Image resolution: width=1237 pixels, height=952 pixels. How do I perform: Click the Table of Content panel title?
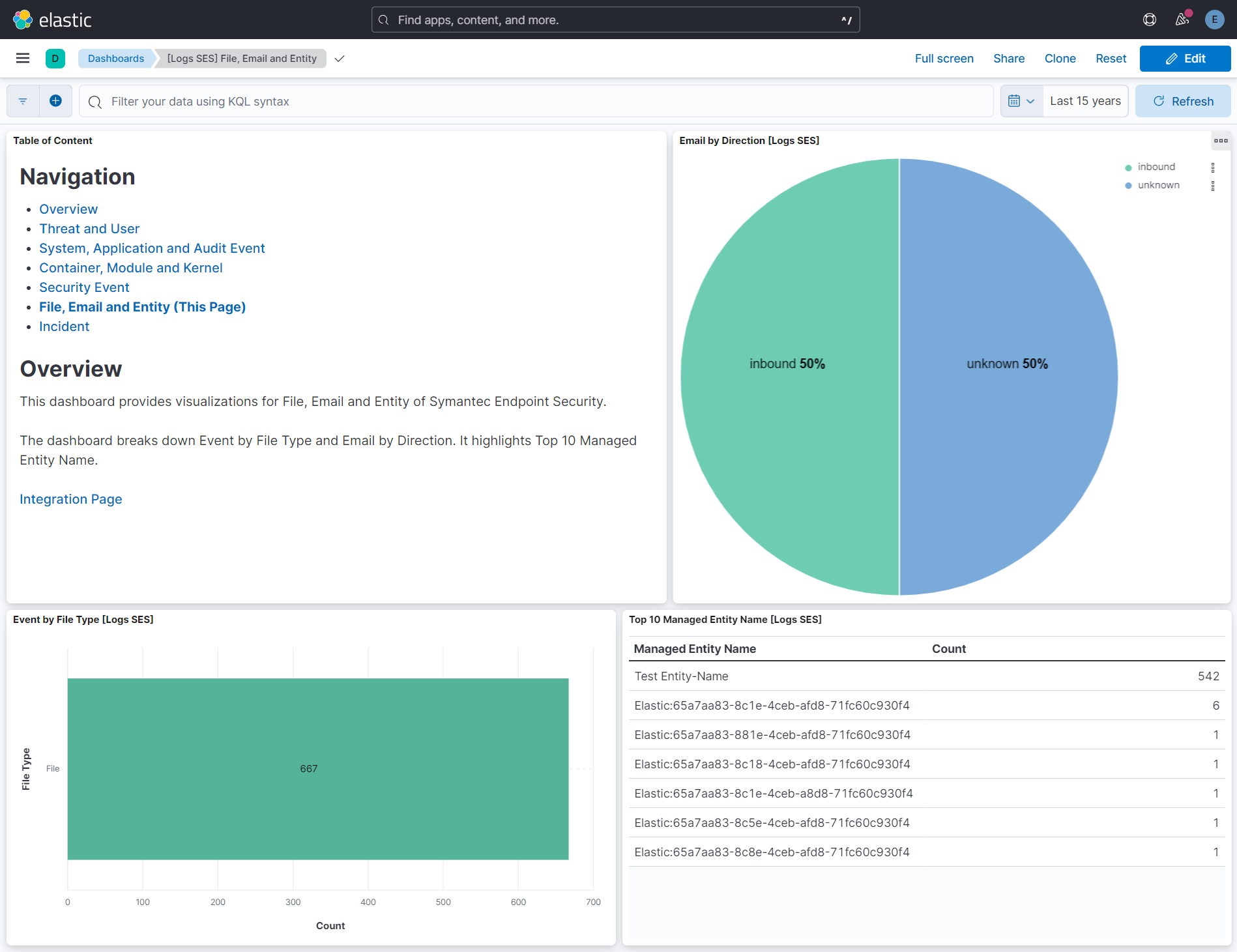(52, 141)
